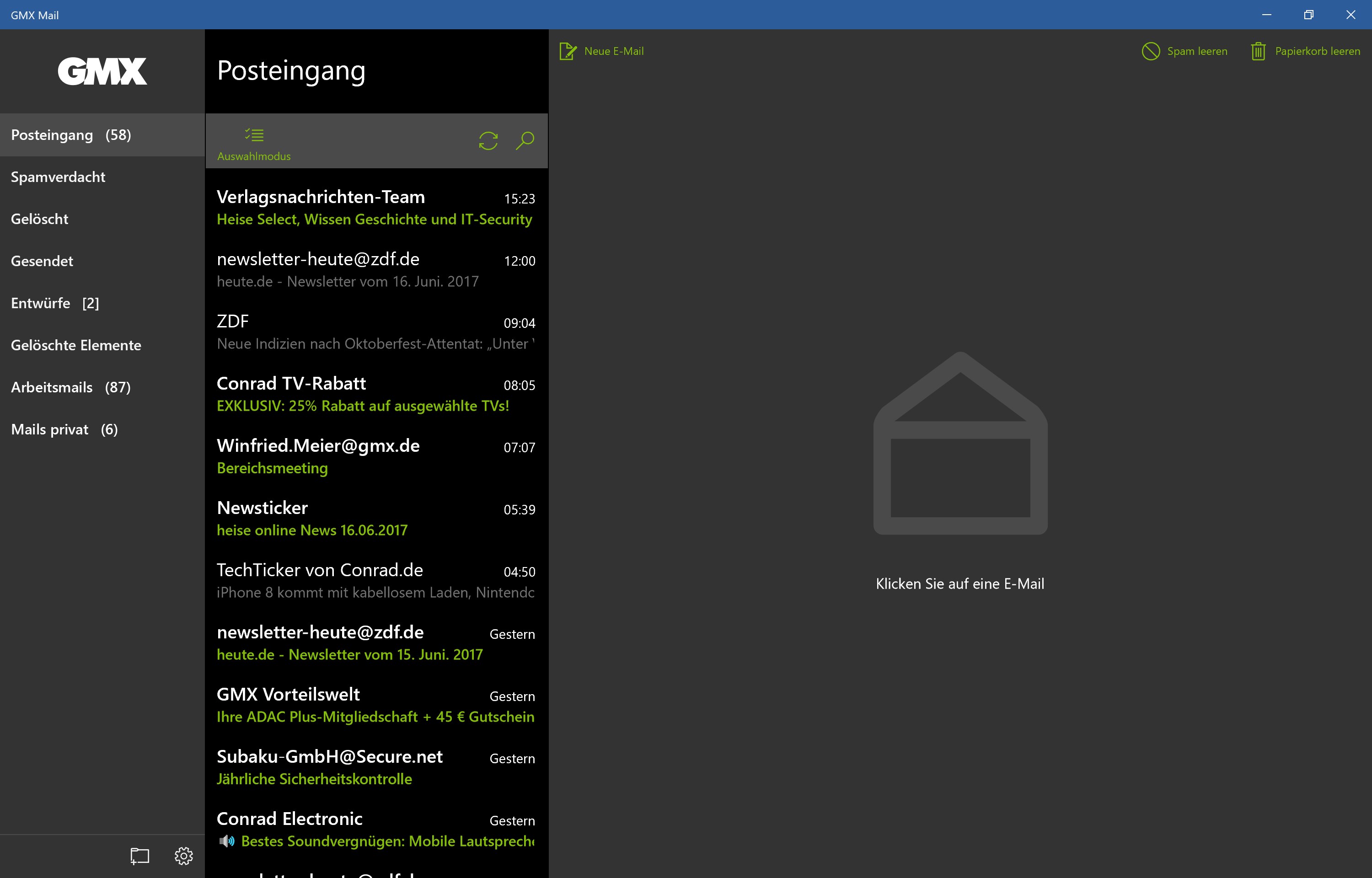Open the Bereichsmeeting email from Winfried Meier

(x=375, y=457)
